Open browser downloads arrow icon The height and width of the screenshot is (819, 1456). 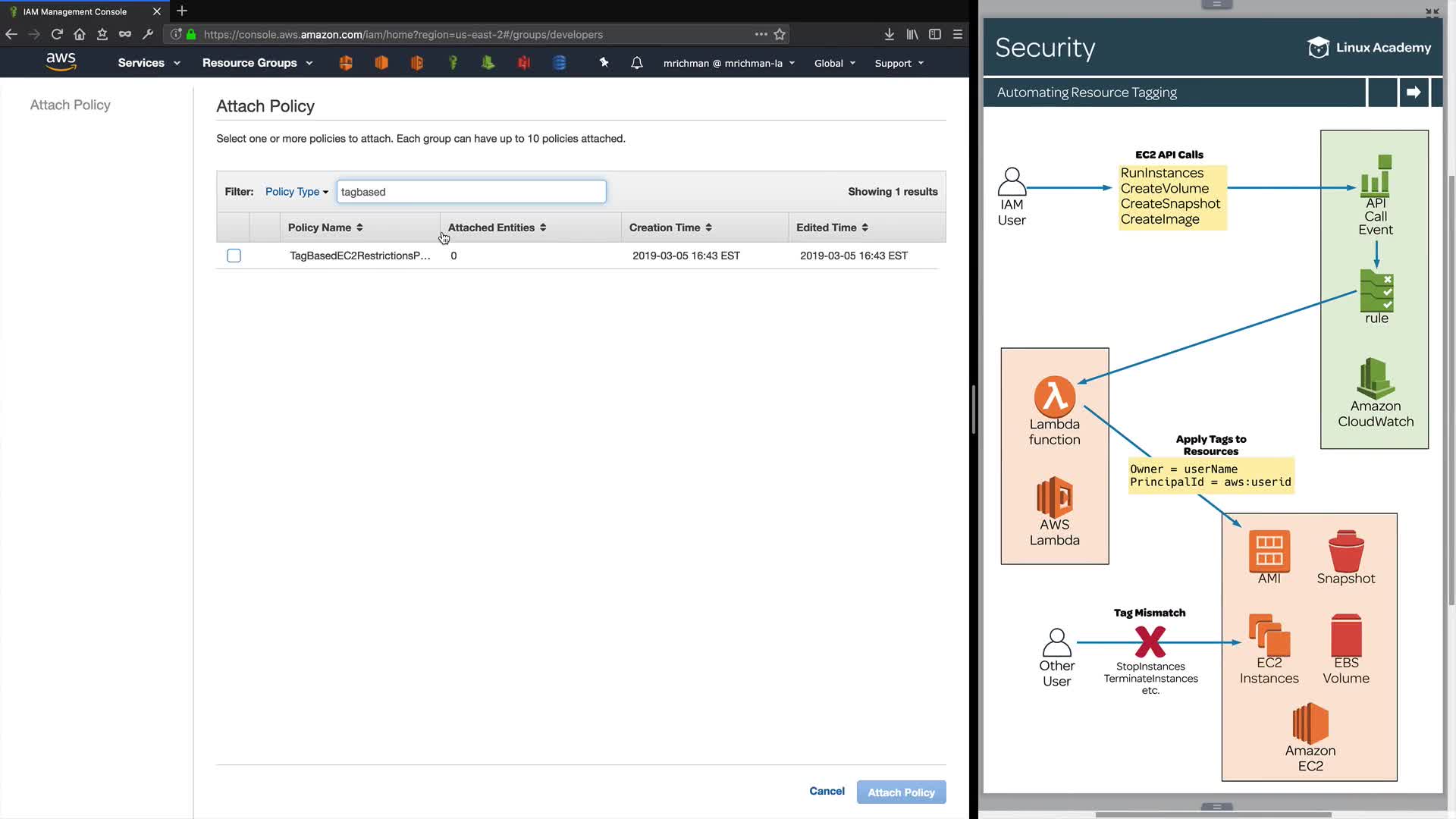pyautogui.click(x=890, y=34)
